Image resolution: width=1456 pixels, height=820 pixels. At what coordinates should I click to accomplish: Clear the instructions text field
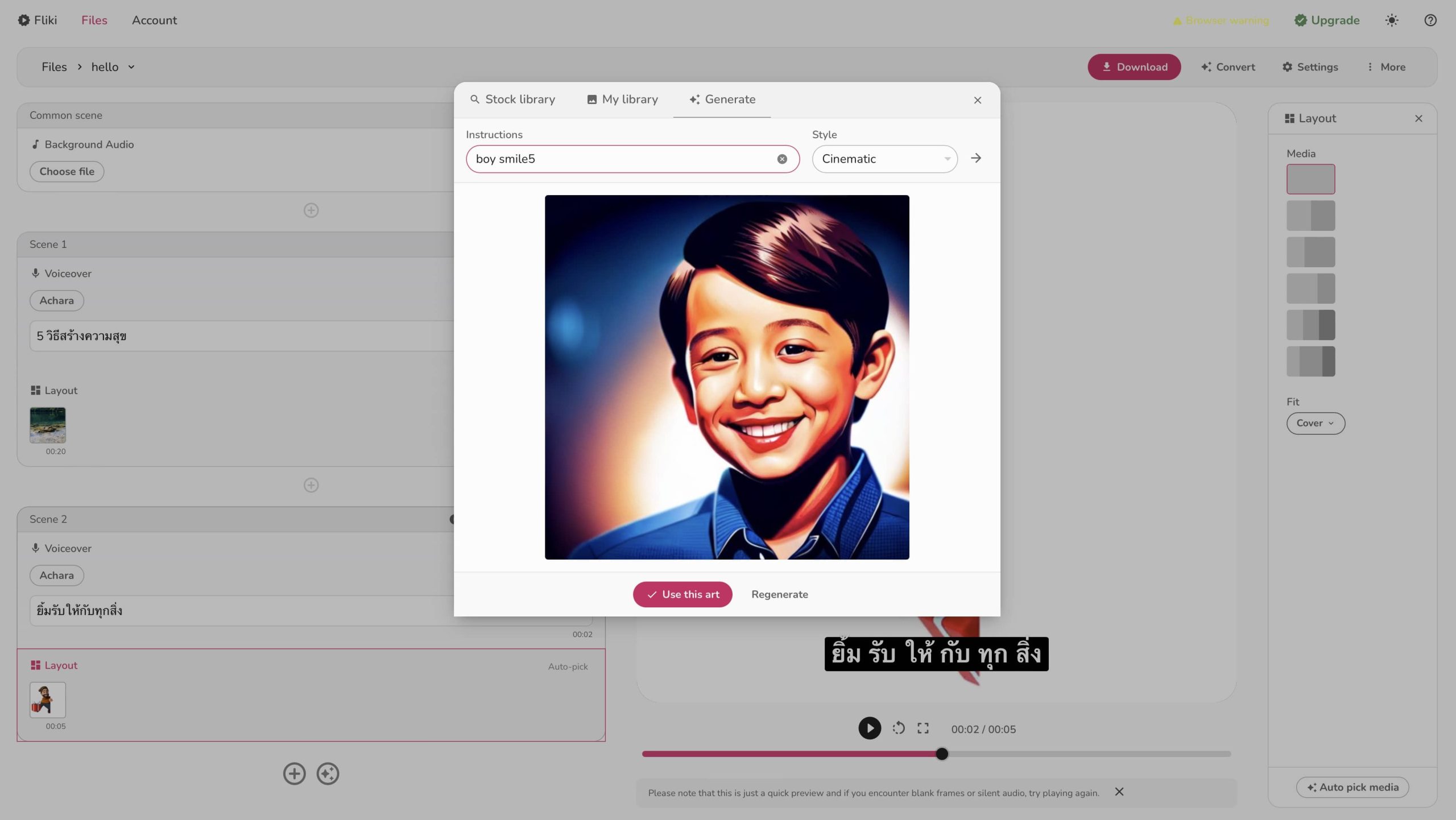(x=782, y=159)
